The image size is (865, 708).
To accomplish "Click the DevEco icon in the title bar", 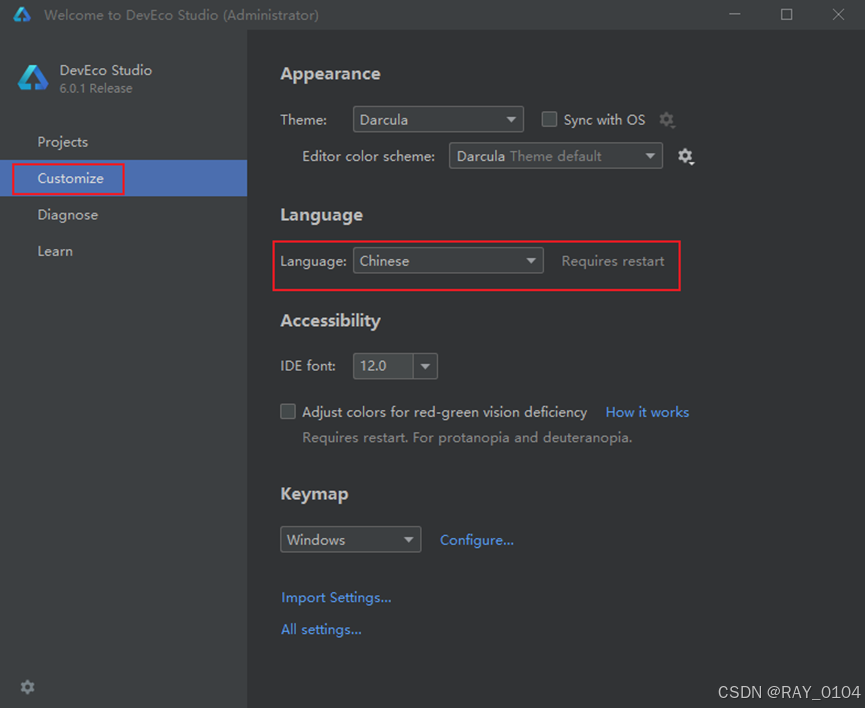I will 22,14.
